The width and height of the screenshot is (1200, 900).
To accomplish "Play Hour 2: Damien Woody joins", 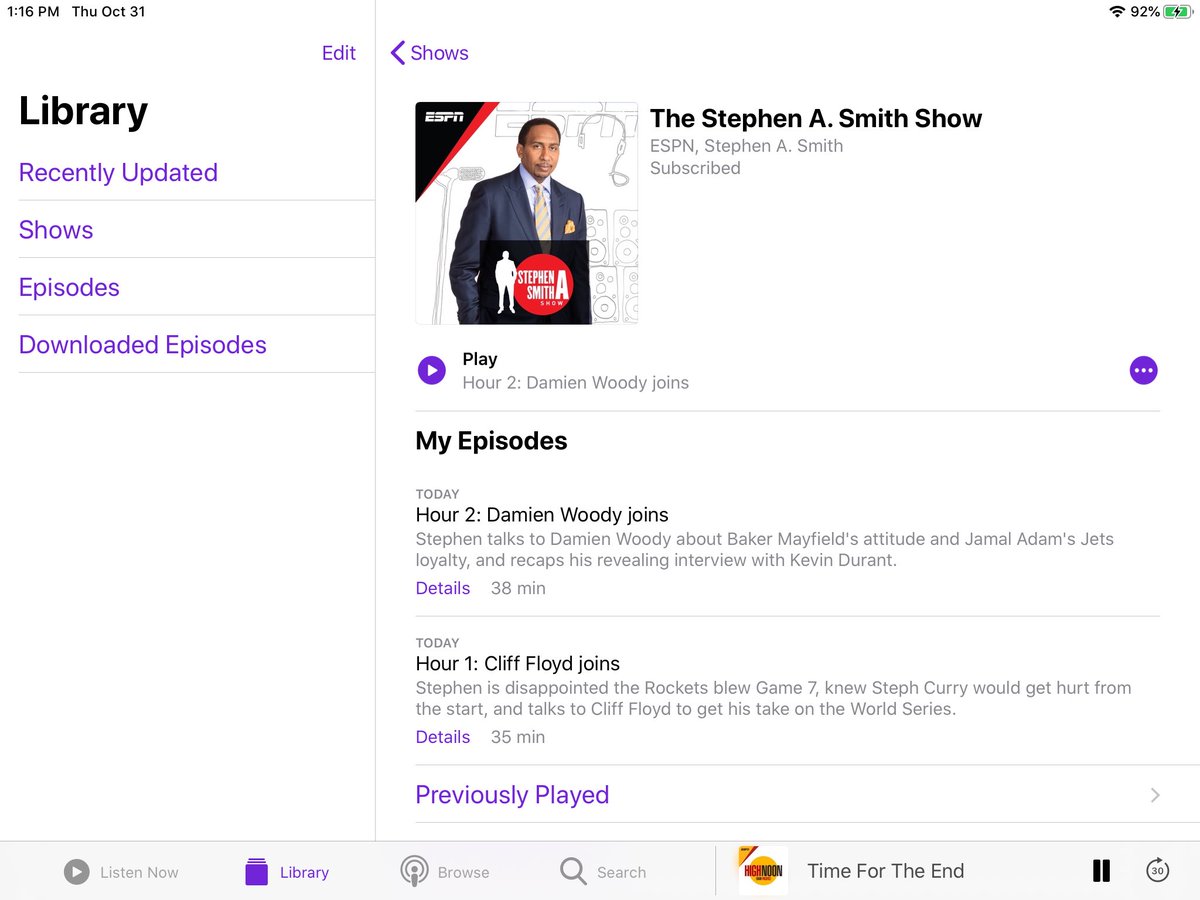I will coord(432,371).
